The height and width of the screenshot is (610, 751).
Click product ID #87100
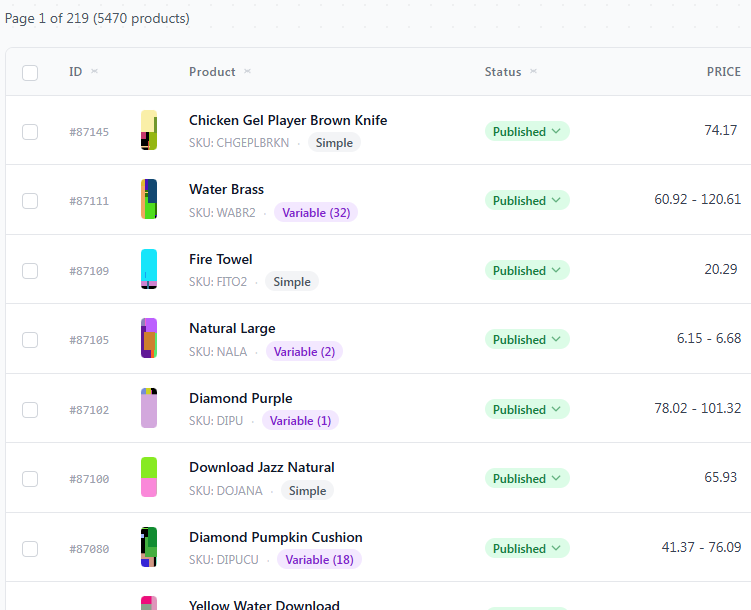pos(89,479)
